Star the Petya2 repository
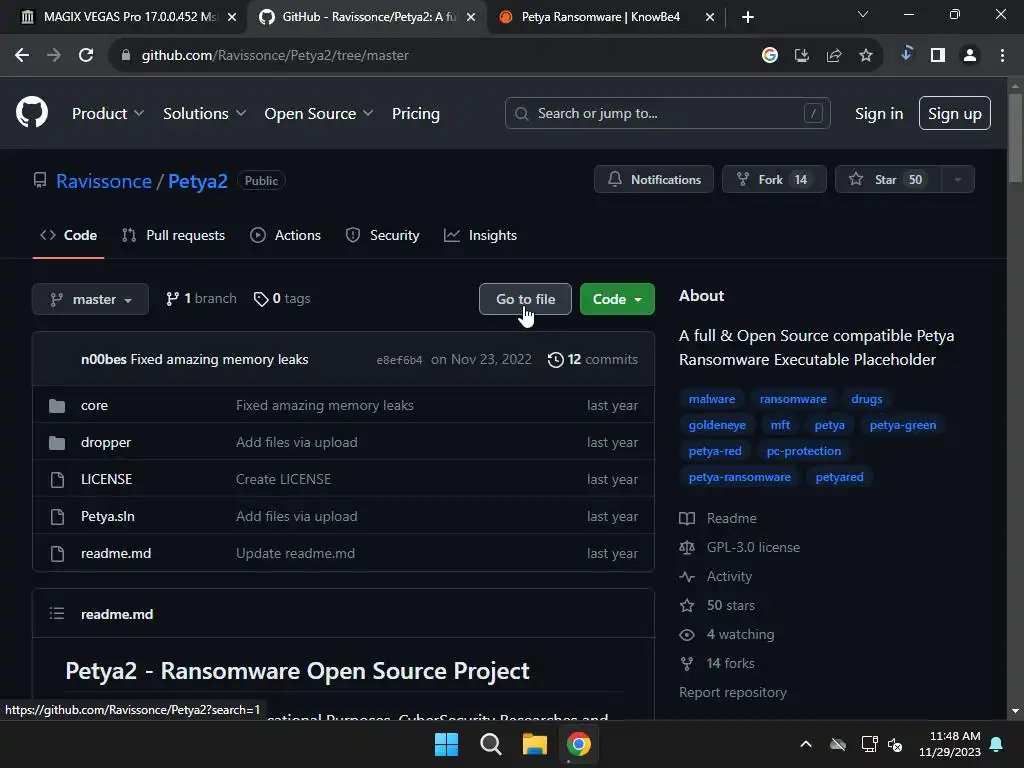1024x768 pixels. pos(888,180)
